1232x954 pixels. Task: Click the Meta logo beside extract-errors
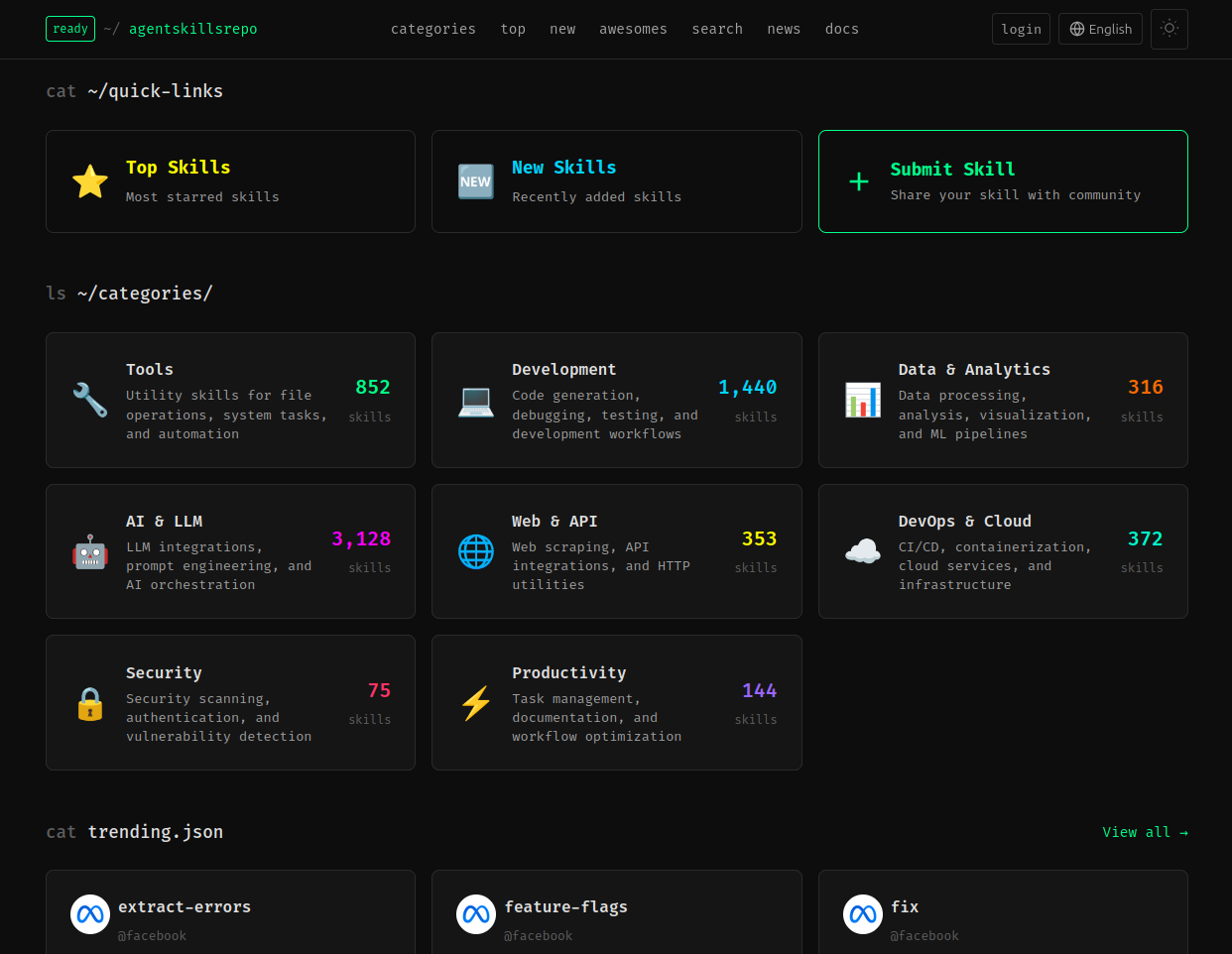tap(90, 914)
